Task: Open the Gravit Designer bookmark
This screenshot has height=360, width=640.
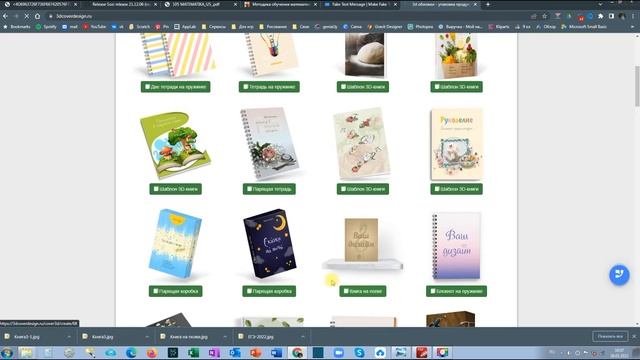Action: pyautogui.click(x=385, y=27)
